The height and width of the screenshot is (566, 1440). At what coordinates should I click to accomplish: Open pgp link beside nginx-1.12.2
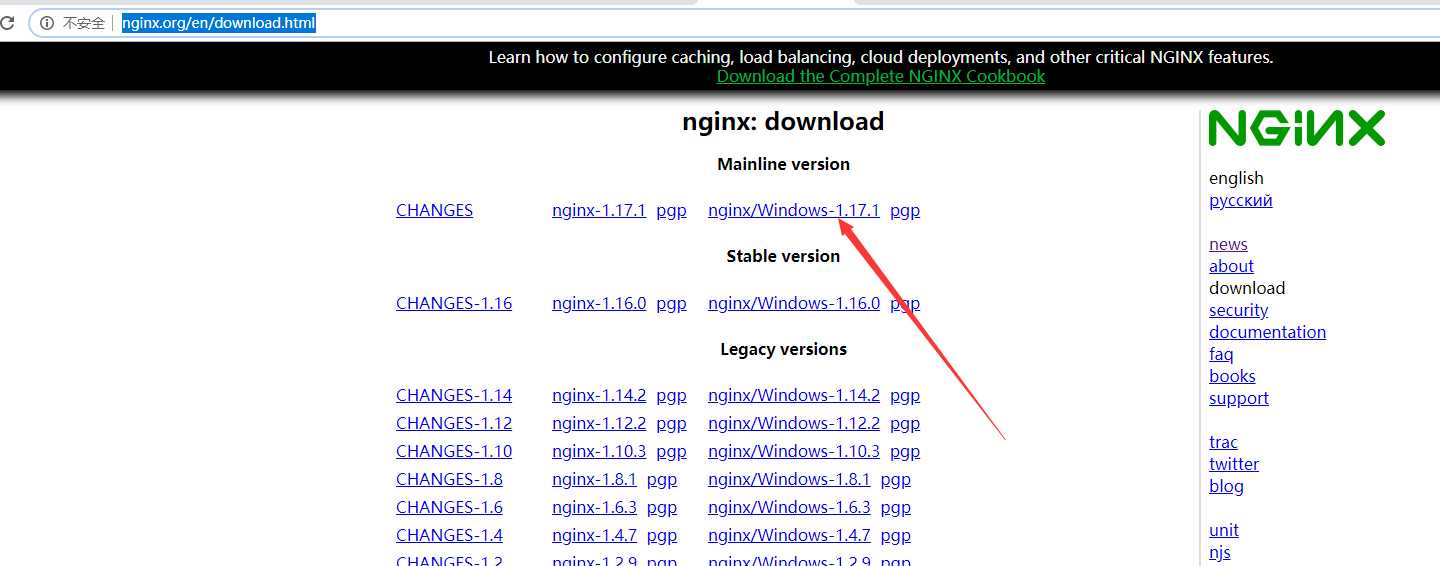pos(671,423)
